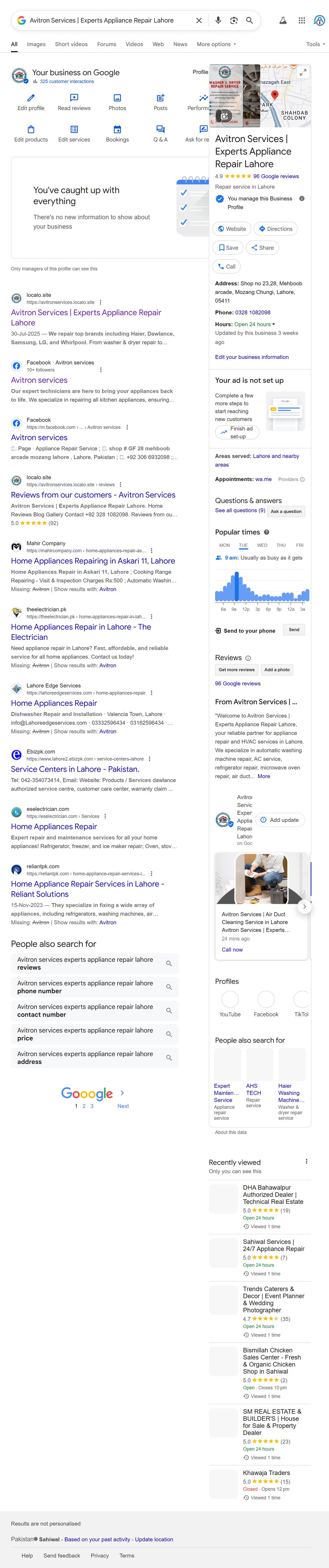The height and width of the screenshot is (1568, 329).
Task: Click next arrow on updates carousel
Action: [305, 906]
